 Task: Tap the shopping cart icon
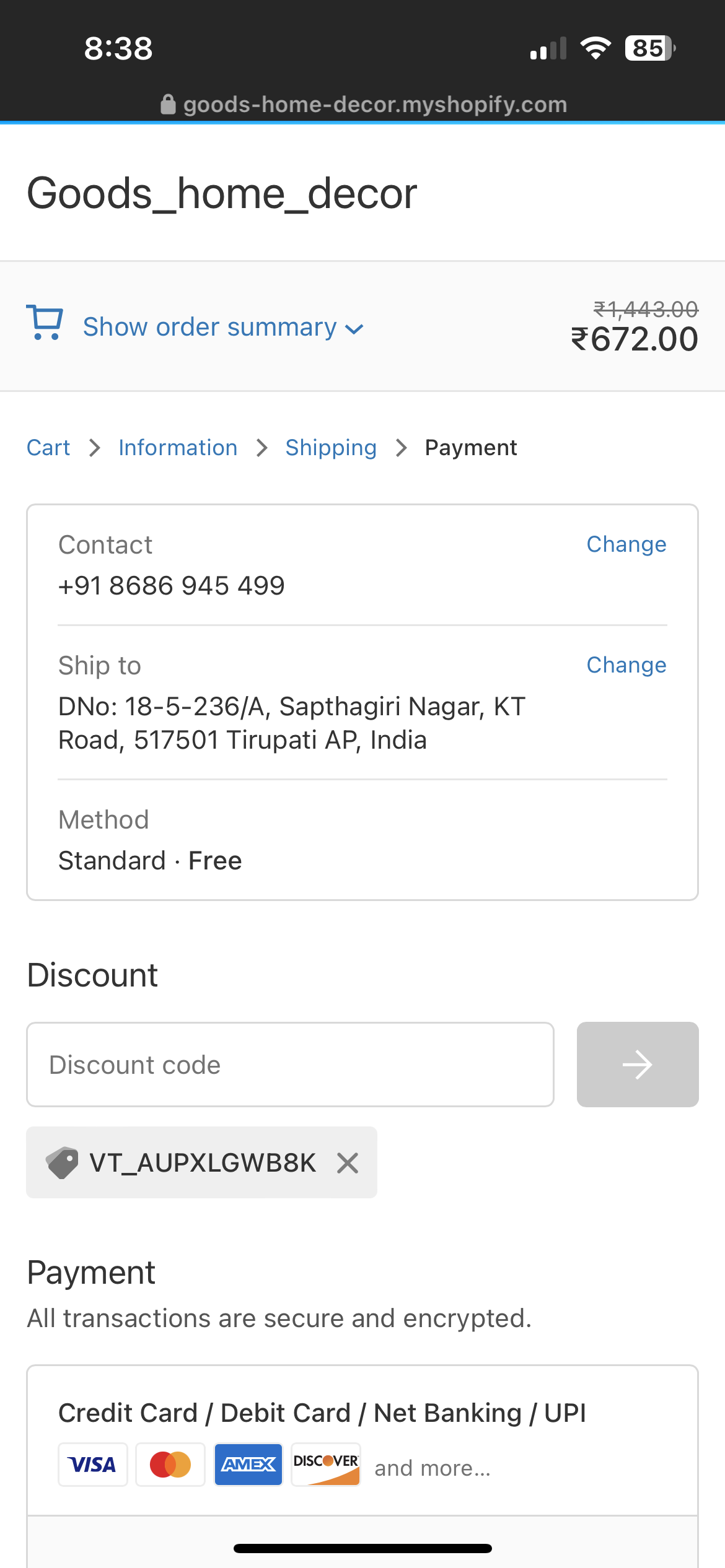(x=45, y=323)
